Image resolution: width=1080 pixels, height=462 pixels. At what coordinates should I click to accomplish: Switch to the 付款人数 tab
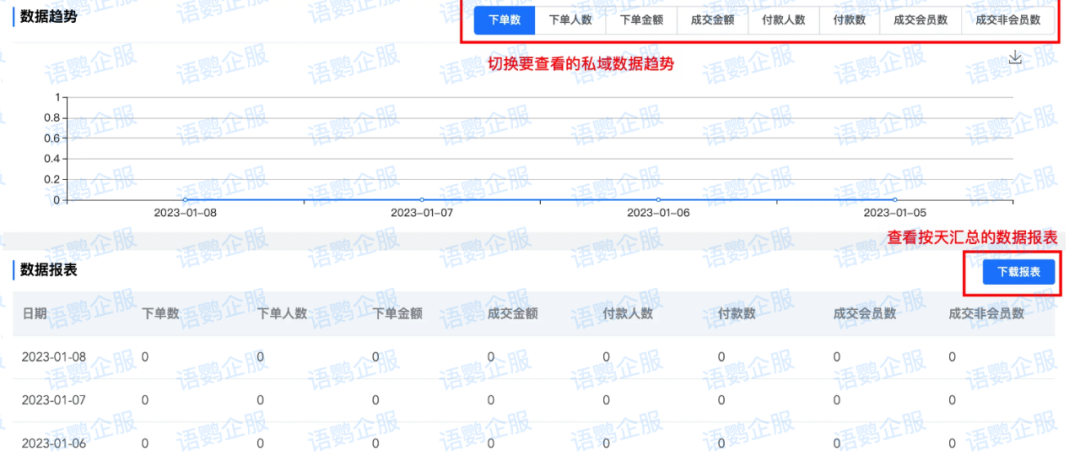(783, 20)
